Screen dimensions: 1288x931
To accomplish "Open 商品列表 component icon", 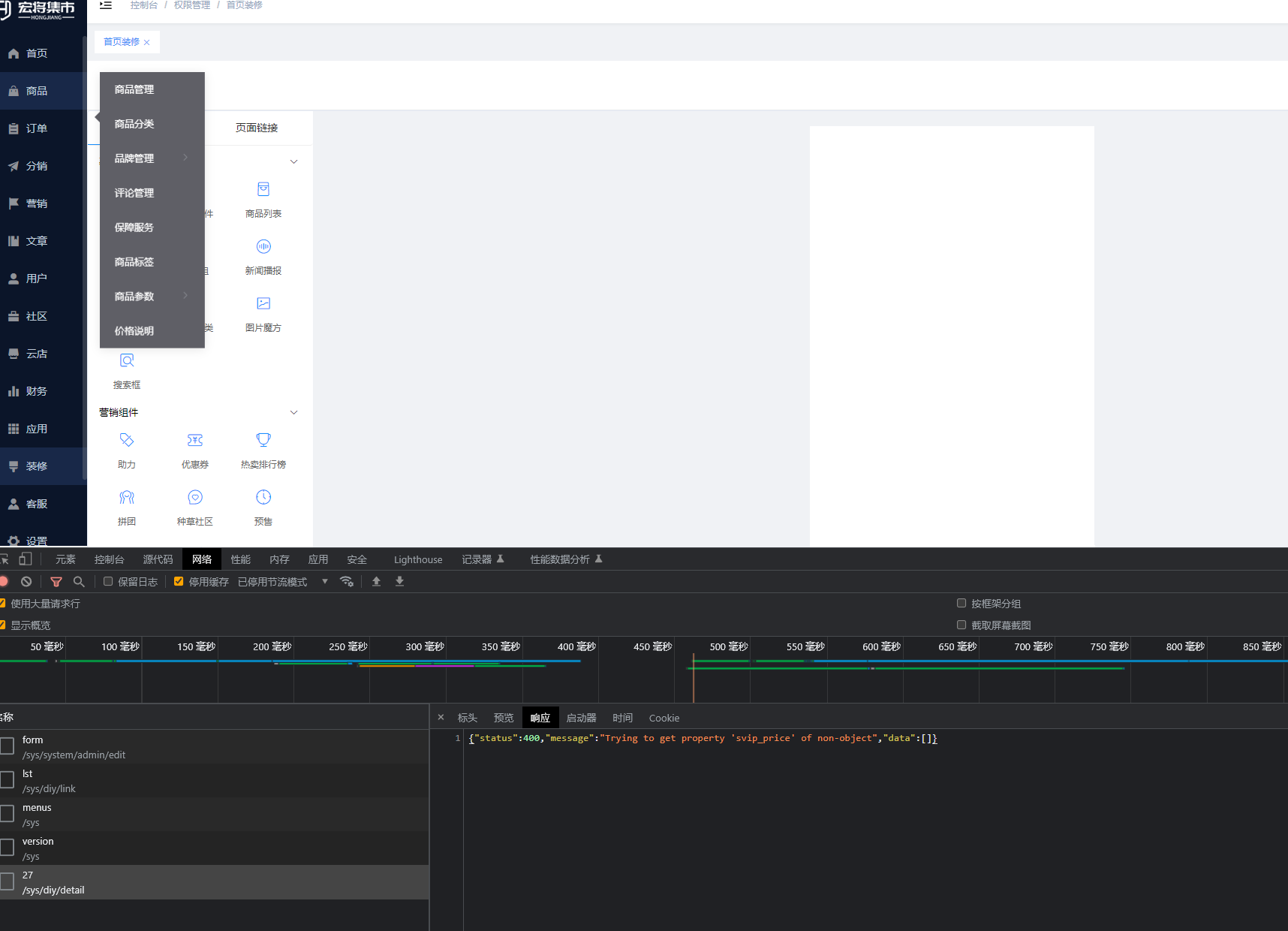I will point(263,189).
